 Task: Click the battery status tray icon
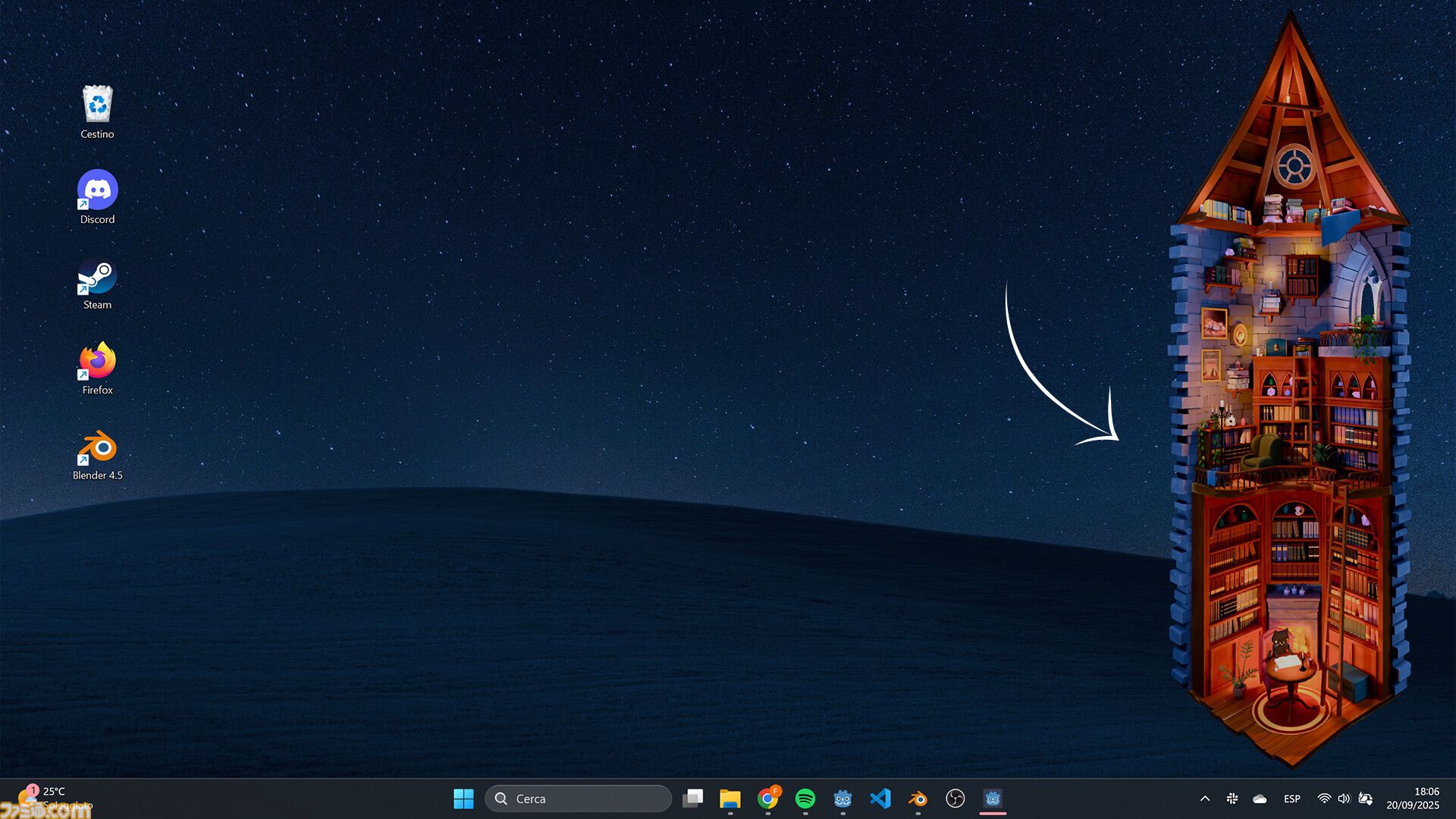coord(1365,799)
